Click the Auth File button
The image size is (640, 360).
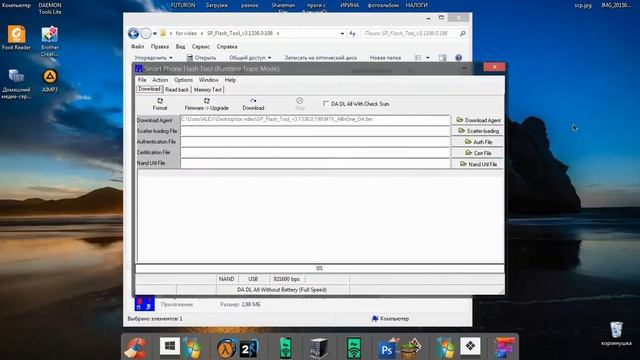478,142
